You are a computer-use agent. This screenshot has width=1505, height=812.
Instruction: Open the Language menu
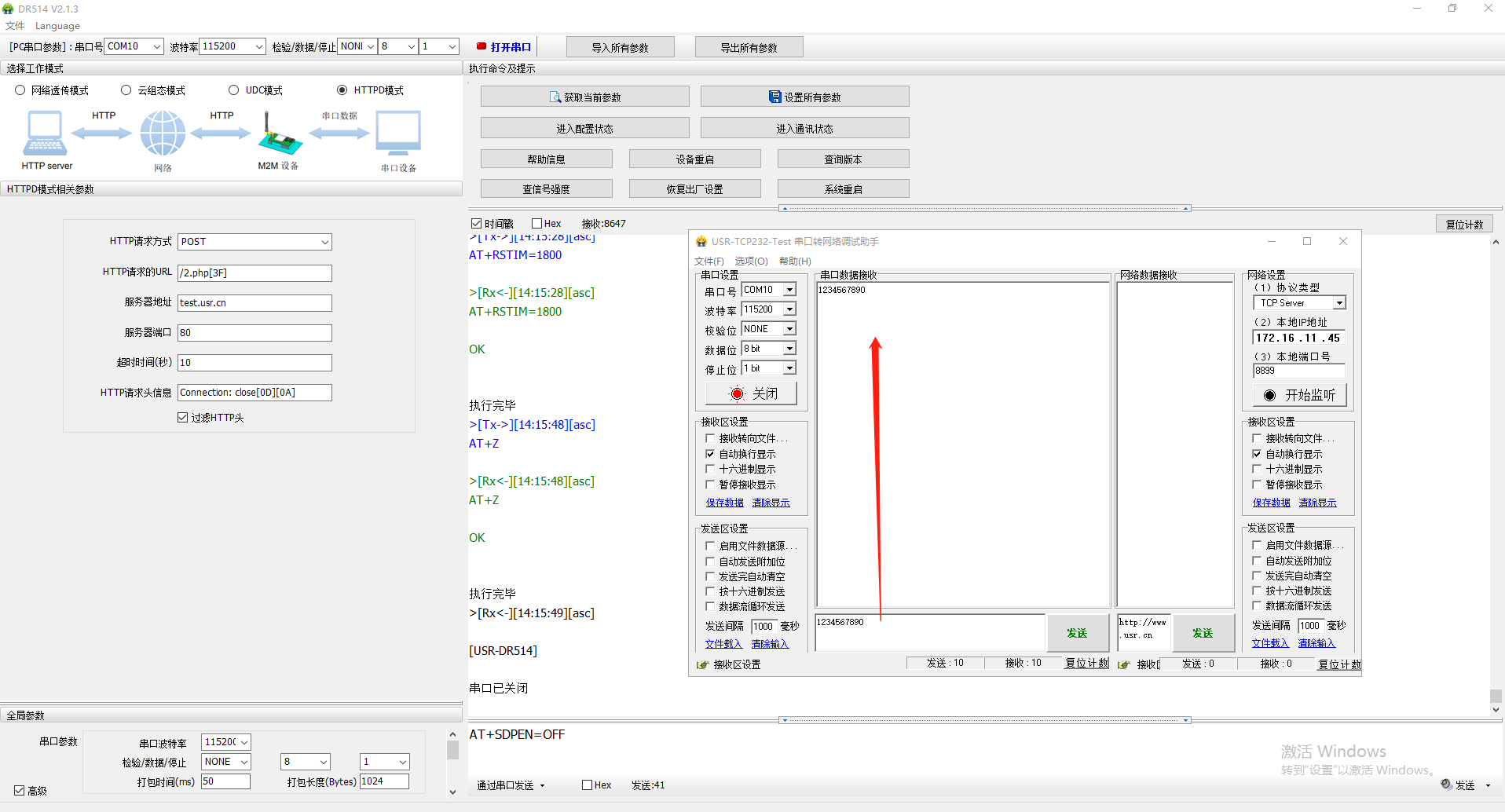57,26
